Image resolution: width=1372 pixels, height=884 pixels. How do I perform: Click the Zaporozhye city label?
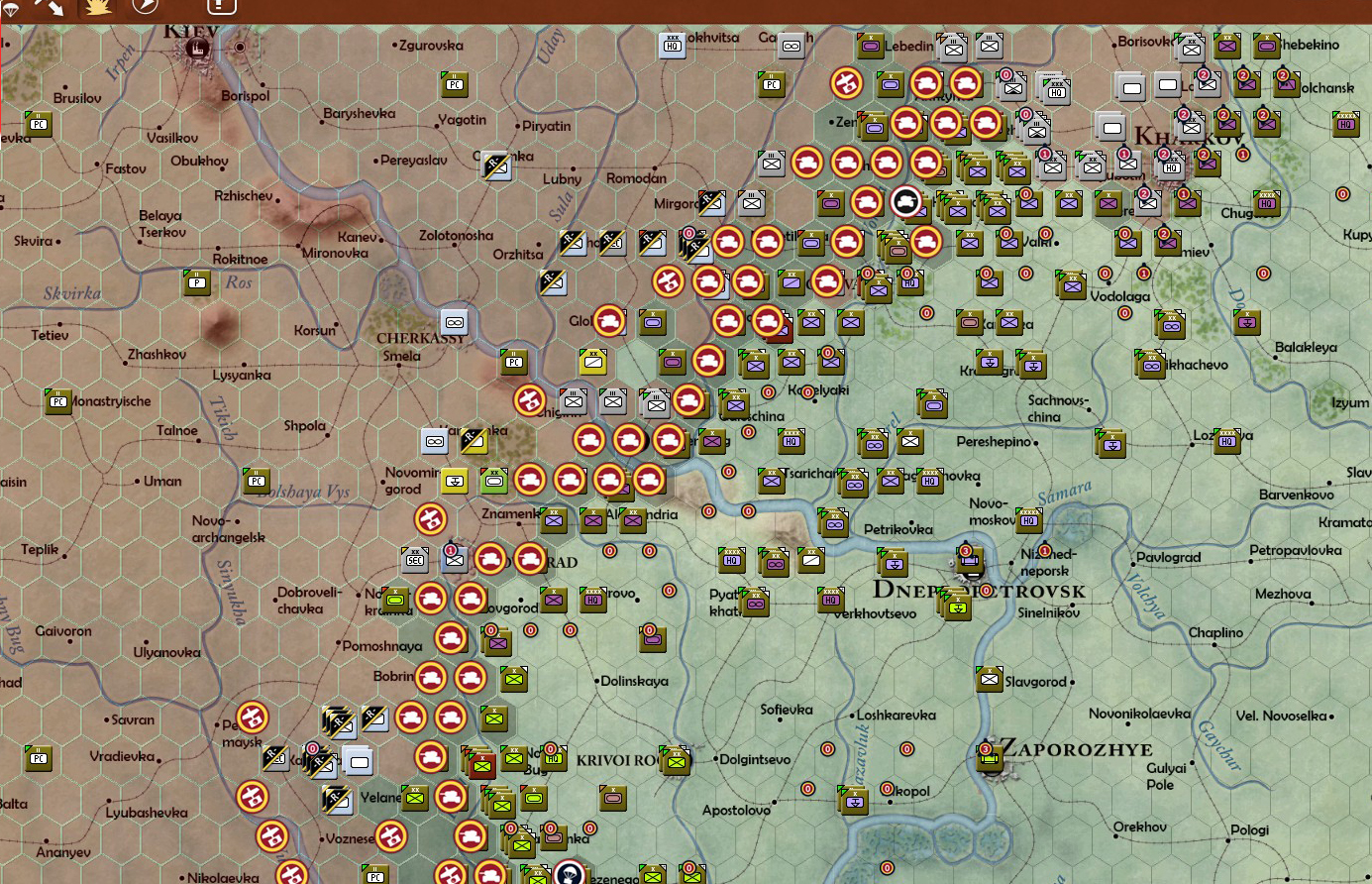1077,749
